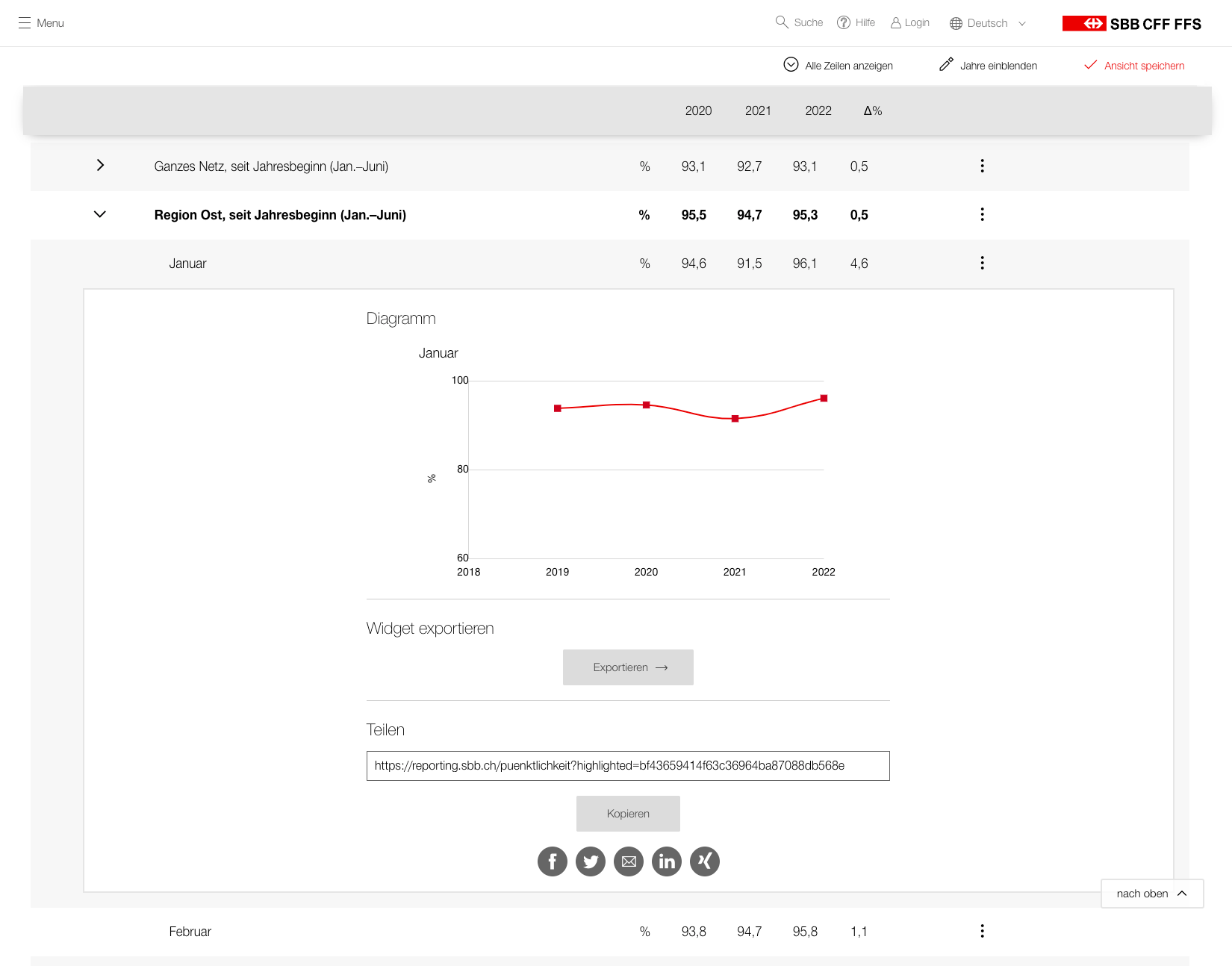The height and width of the screenshot is (966, 1232).
Task: Open Hilfe question mark icon
Action: point(844,22)
